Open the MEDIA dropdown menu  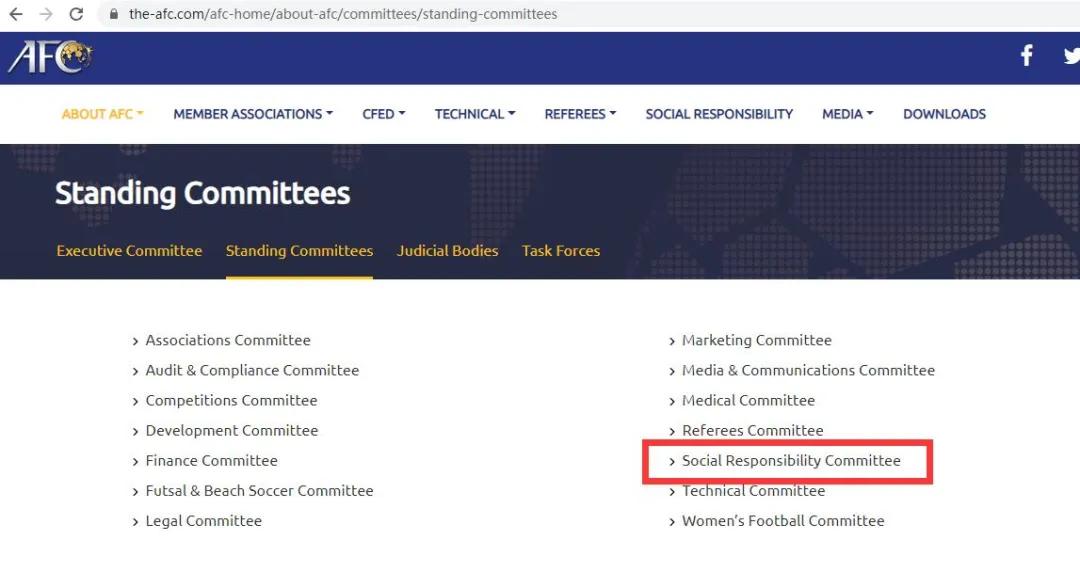pyautogui.click(x=847, y=114)
